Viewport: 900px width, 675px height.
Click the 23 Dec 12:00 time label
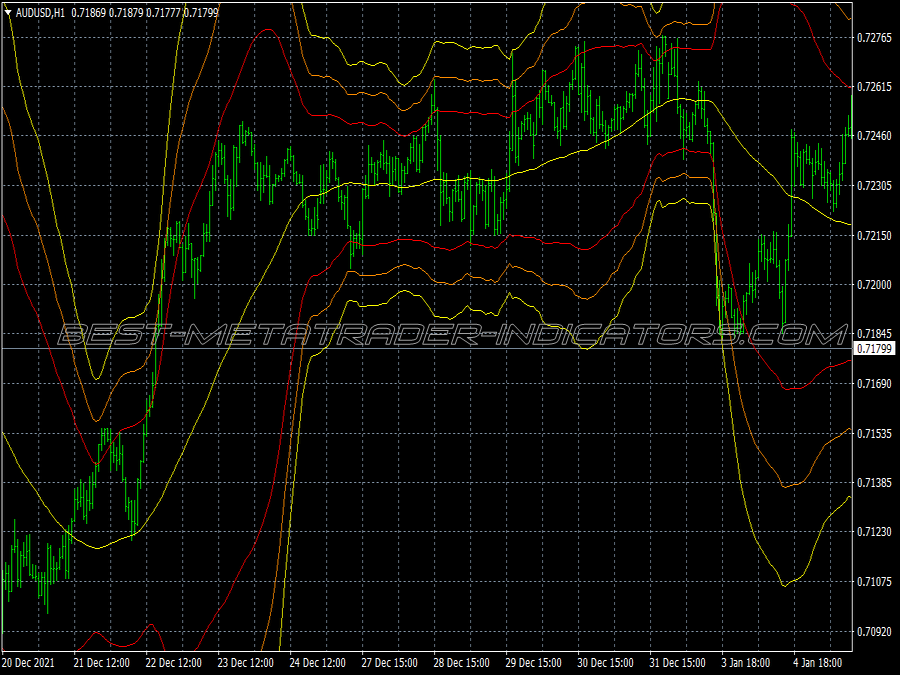pos(245,663)
